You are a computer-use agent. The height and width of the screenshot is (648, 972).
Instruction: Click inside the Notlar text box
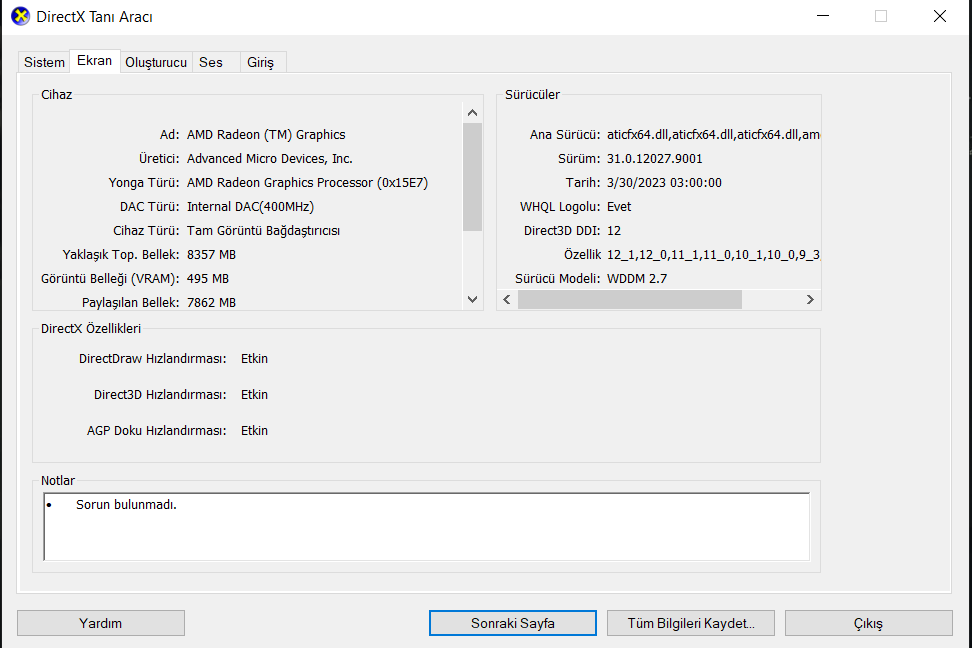tap(426, 526)
